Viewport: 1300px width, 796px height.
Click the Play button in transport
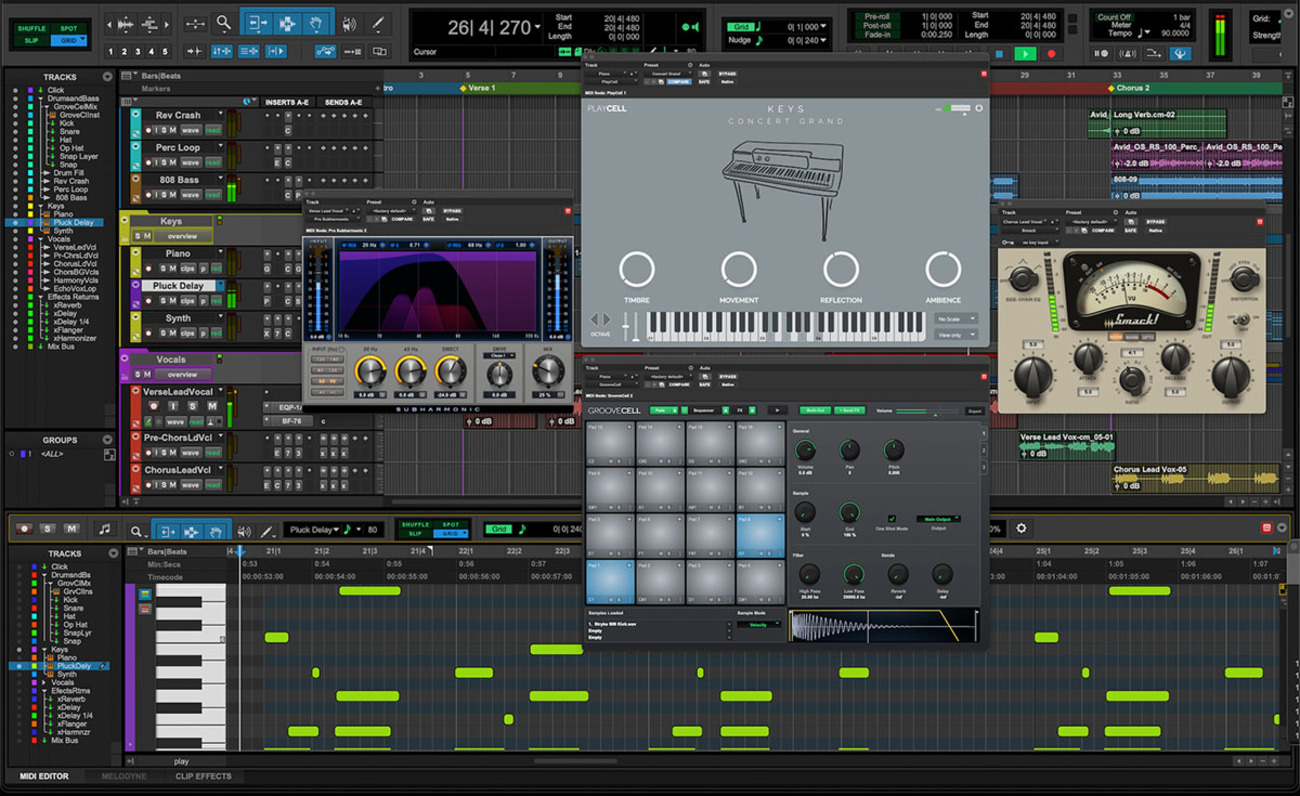[x=1025, y=54]
